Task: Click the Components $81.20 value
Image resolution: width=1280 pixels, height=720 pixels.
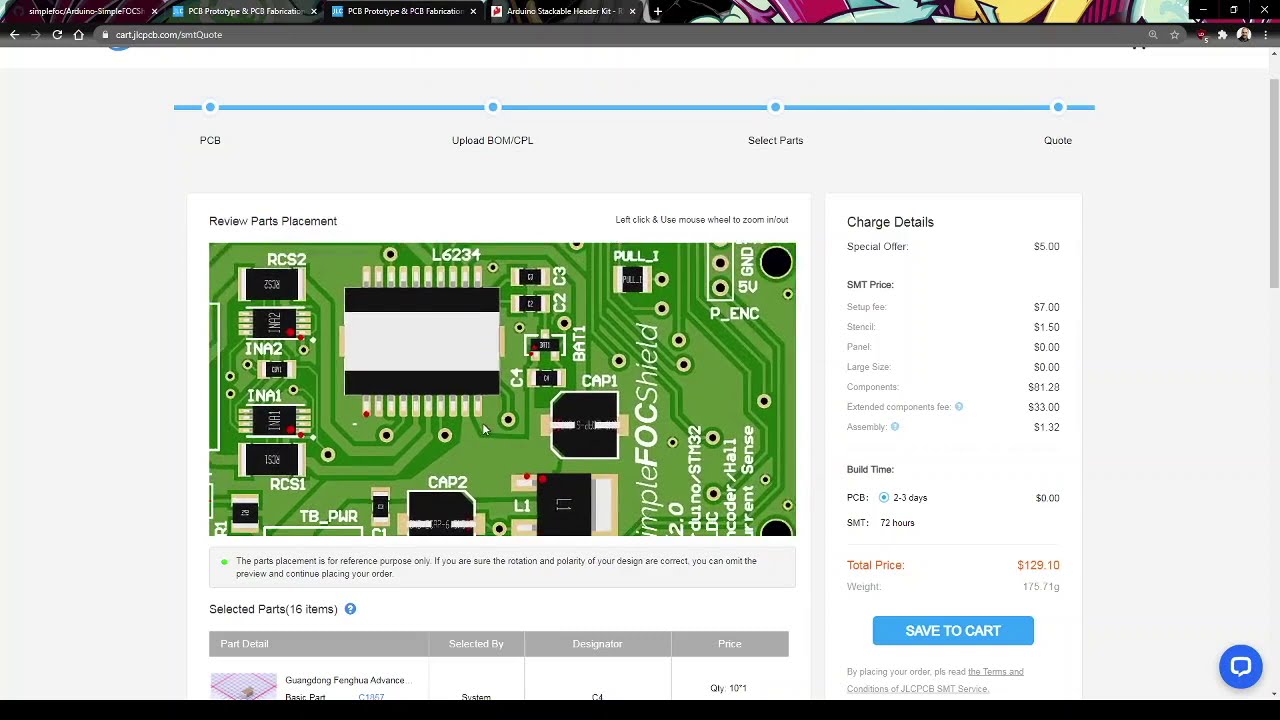Action: 1043,387
